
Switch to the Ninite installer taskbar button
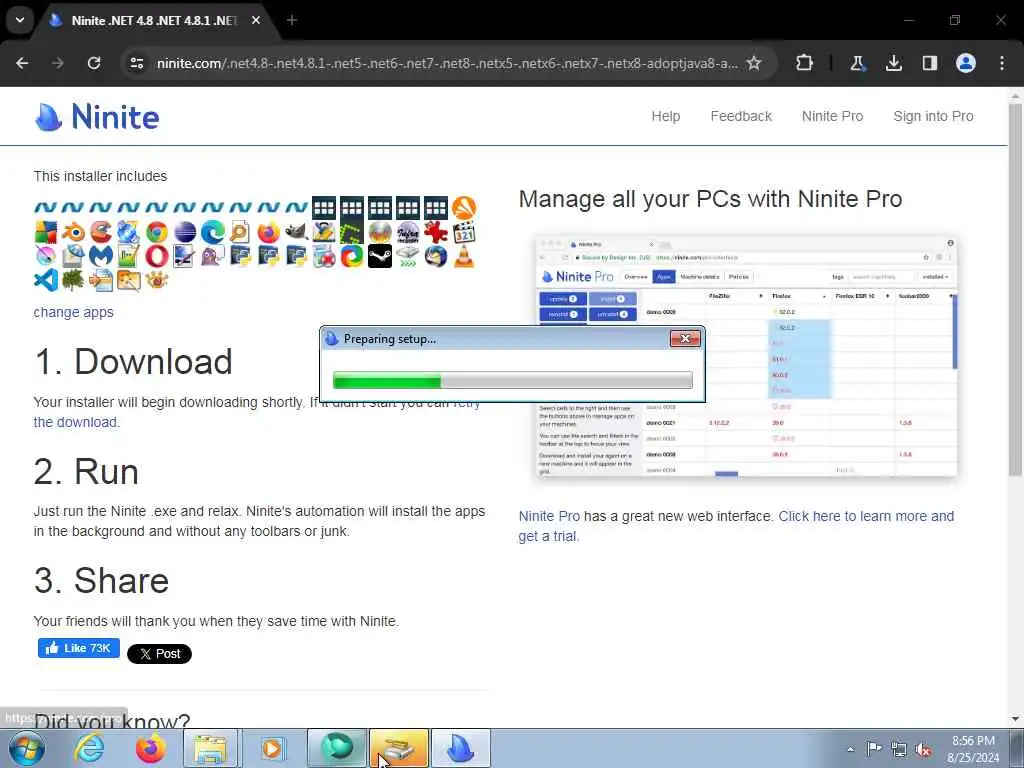[460, 748]
